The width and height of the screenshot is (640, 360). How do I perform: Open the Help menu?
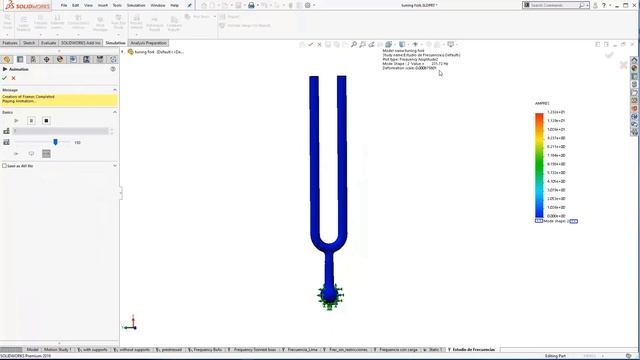click(x=175, y=5)
